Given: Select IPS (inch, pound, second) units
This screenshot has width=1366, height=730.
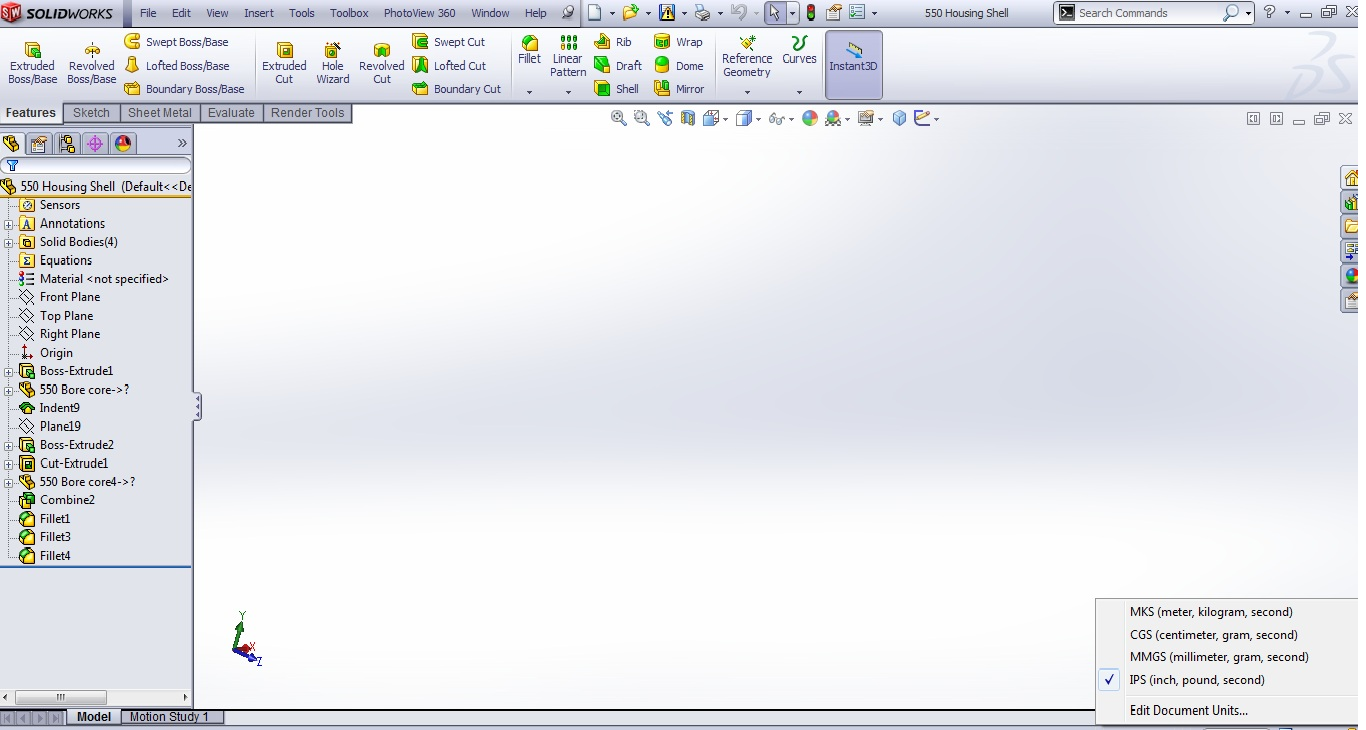Looking at the screenshot, I should [x=1197, y=680].
